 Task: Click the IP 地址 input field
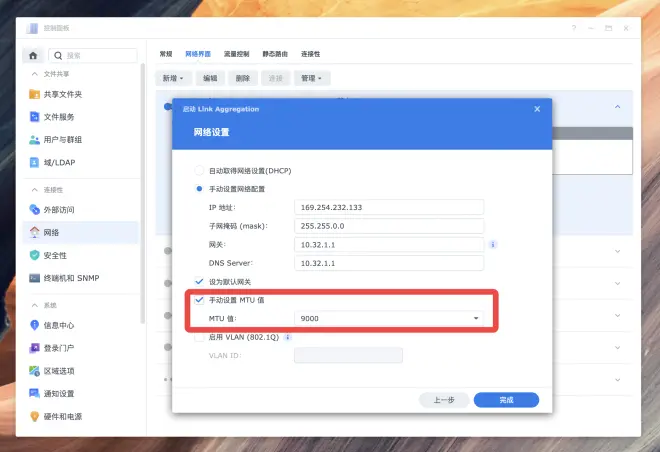pyautogui.click(x=389, y=207)
